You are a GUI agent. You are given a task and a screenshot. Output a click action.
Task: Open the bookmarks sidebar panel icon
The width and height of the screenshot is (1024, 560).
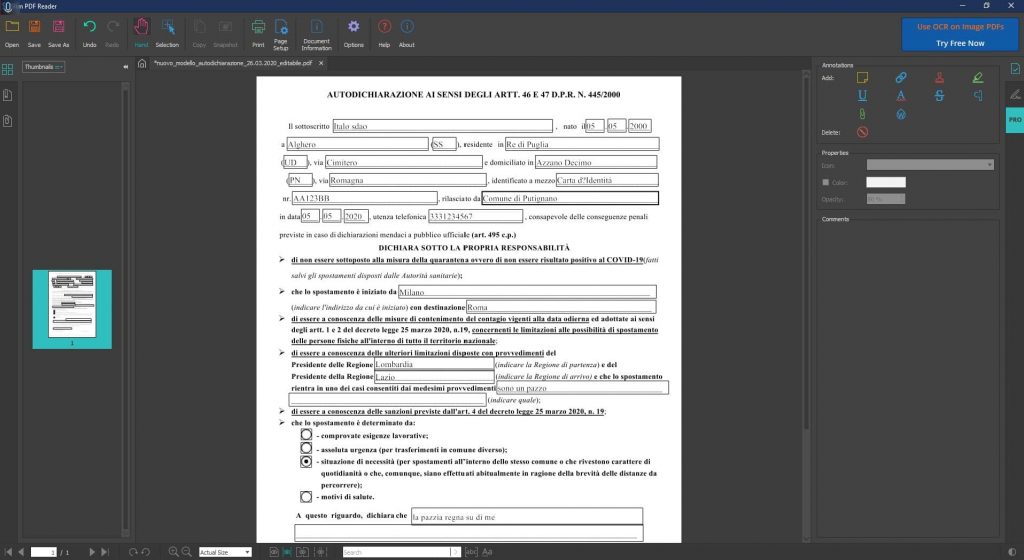pyautogui.click(x=8, y=95)
